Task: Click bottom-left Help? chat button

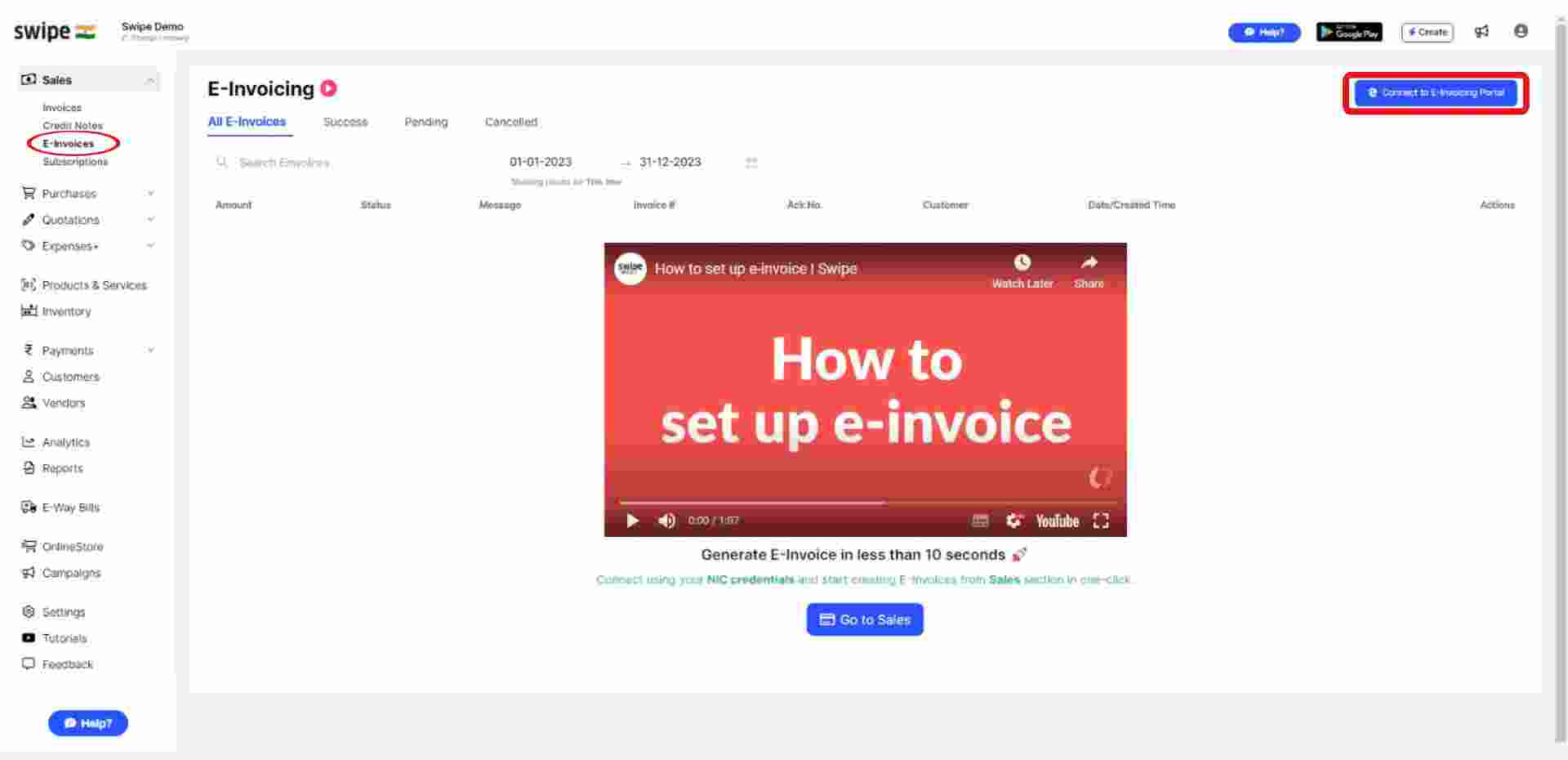Action: (88, 723)
